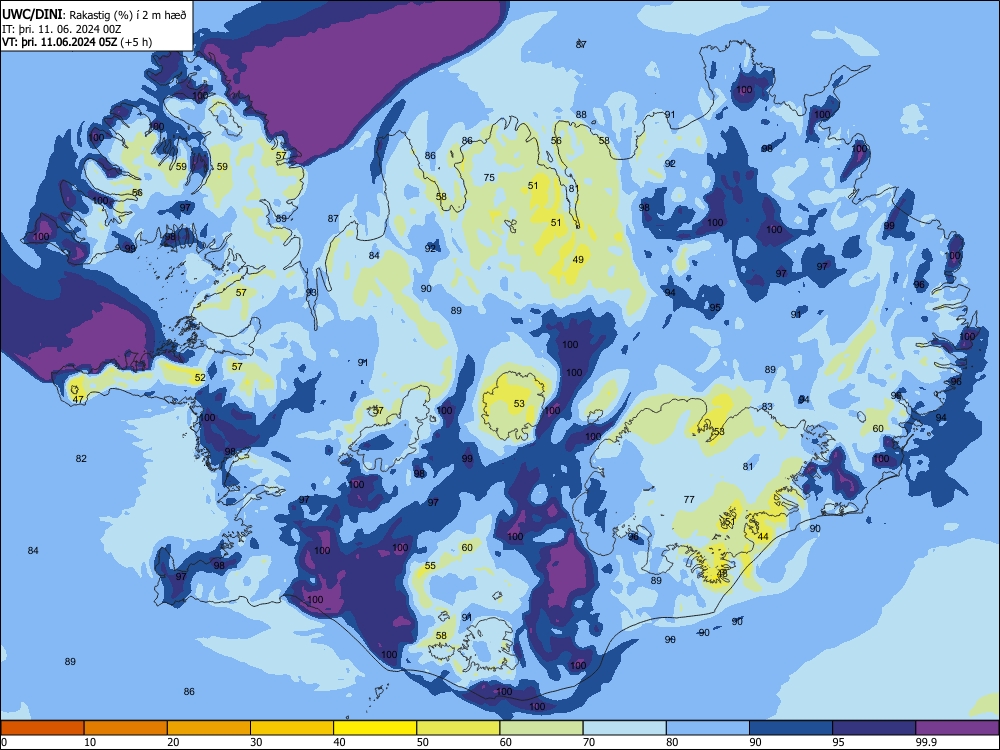
Task: Click the humidity value 44 on the map
Action: pos(763,537)
